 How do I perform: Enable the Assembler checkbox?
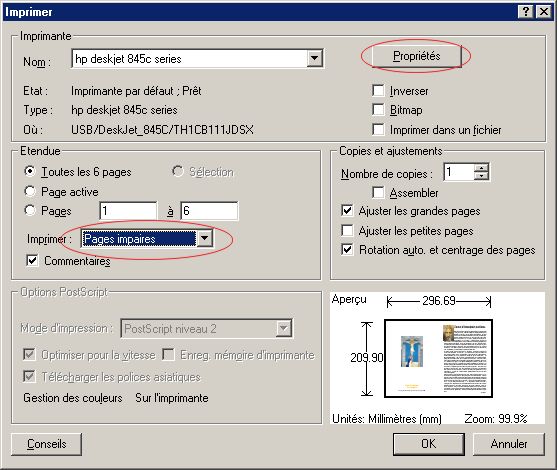point(378,193)
